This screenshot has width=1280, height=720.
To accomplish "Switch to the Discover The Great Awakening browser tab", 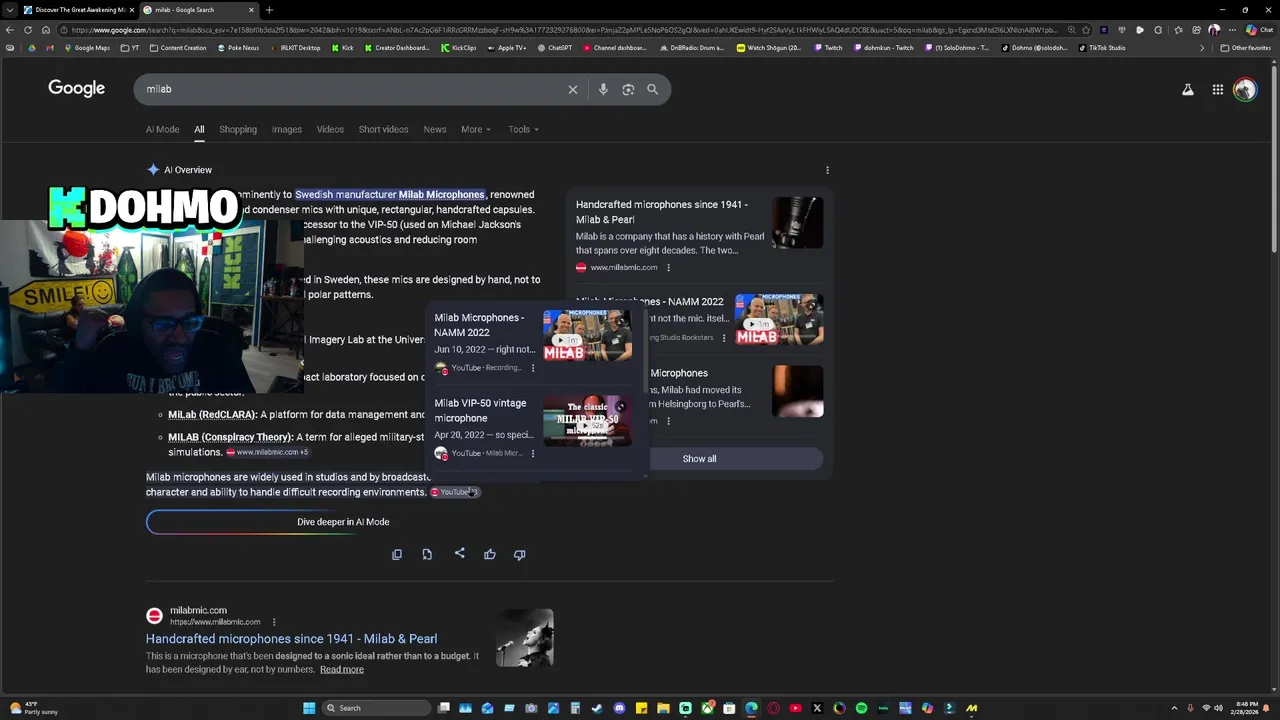I will (x=80, y=10).
